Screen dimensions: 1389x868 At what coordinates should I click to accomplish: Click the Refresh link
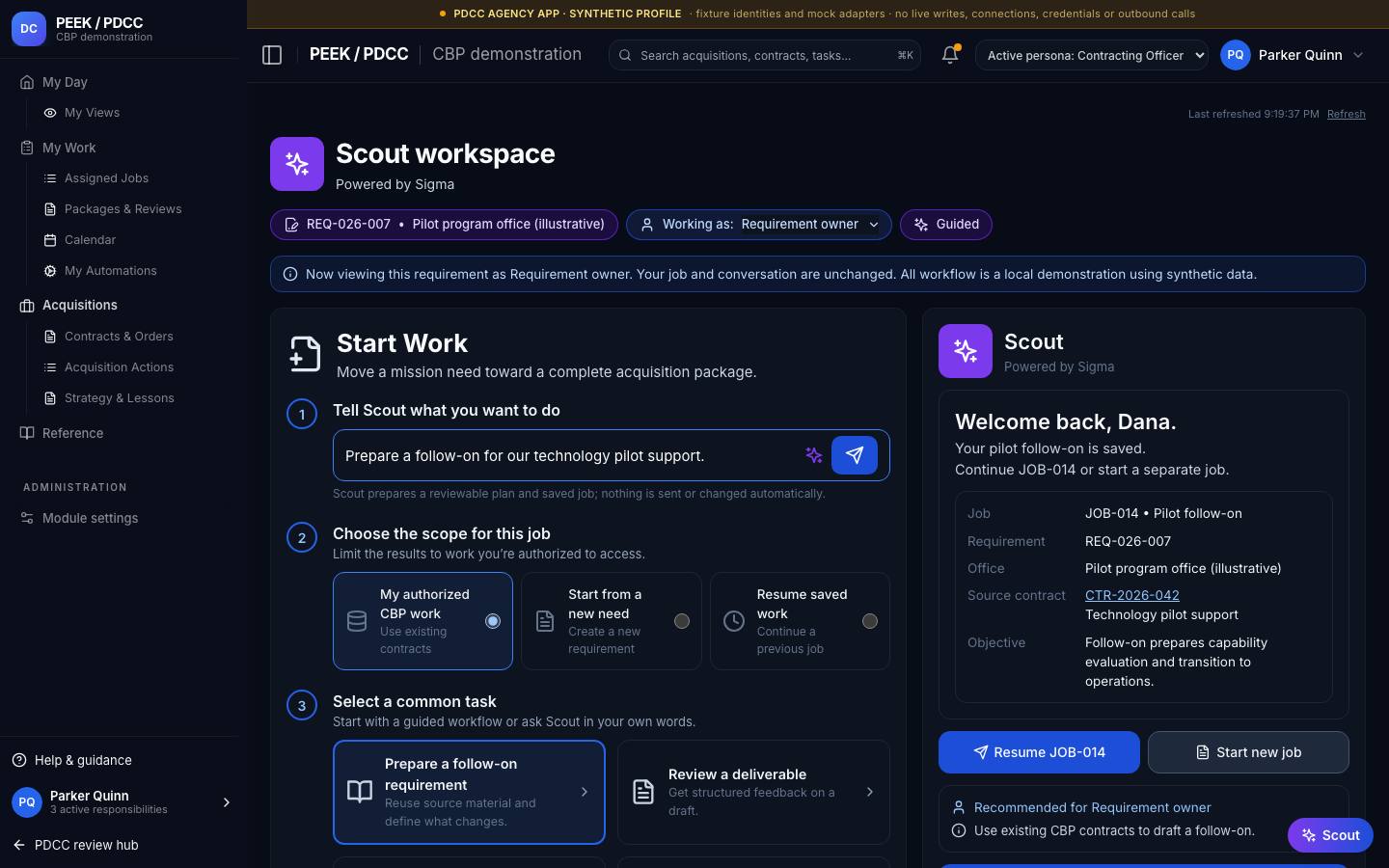pos(1346,114)
